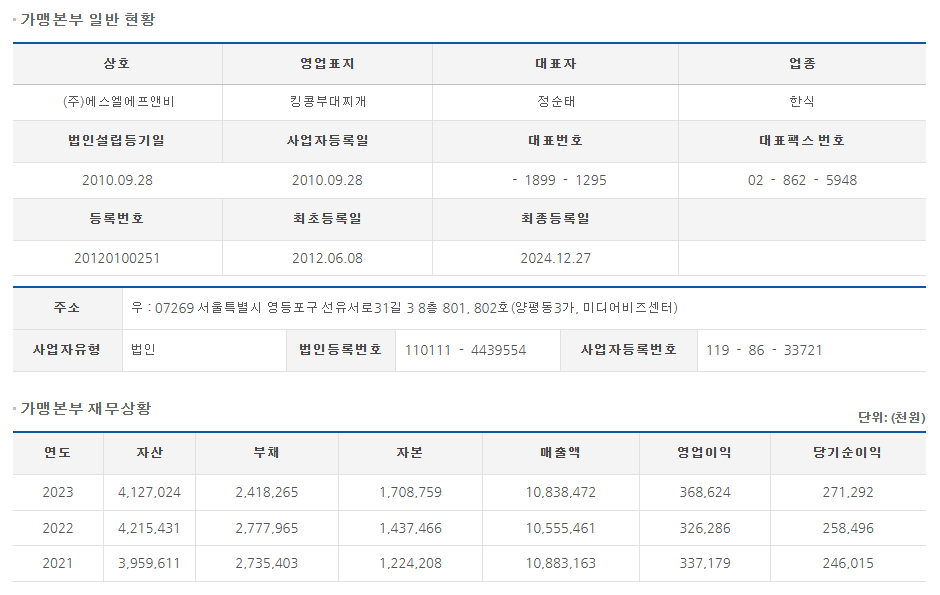Click the unit label 단위: (천원)

(891, 417)
